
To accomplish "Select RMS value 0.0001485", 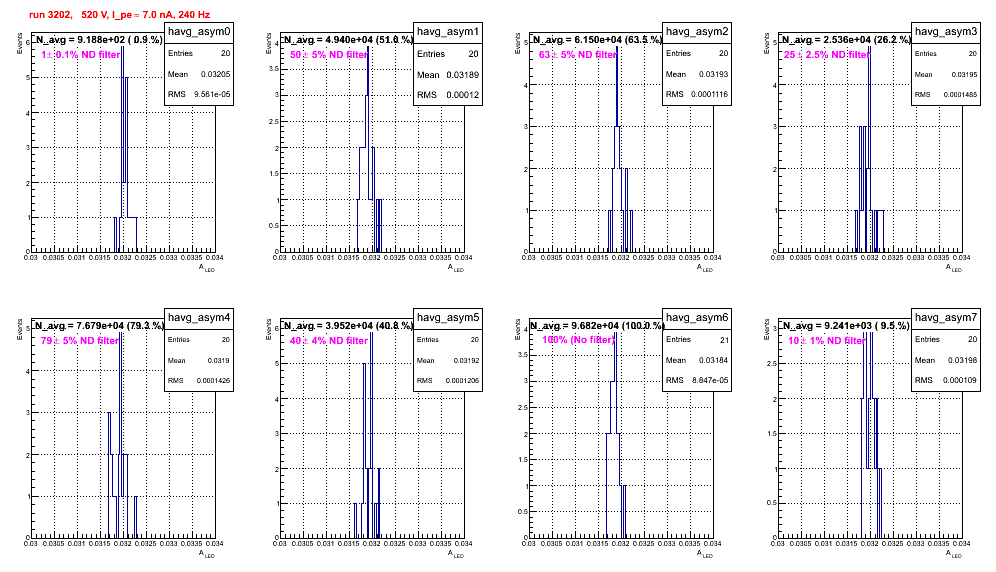I will [x=960, y=94].
